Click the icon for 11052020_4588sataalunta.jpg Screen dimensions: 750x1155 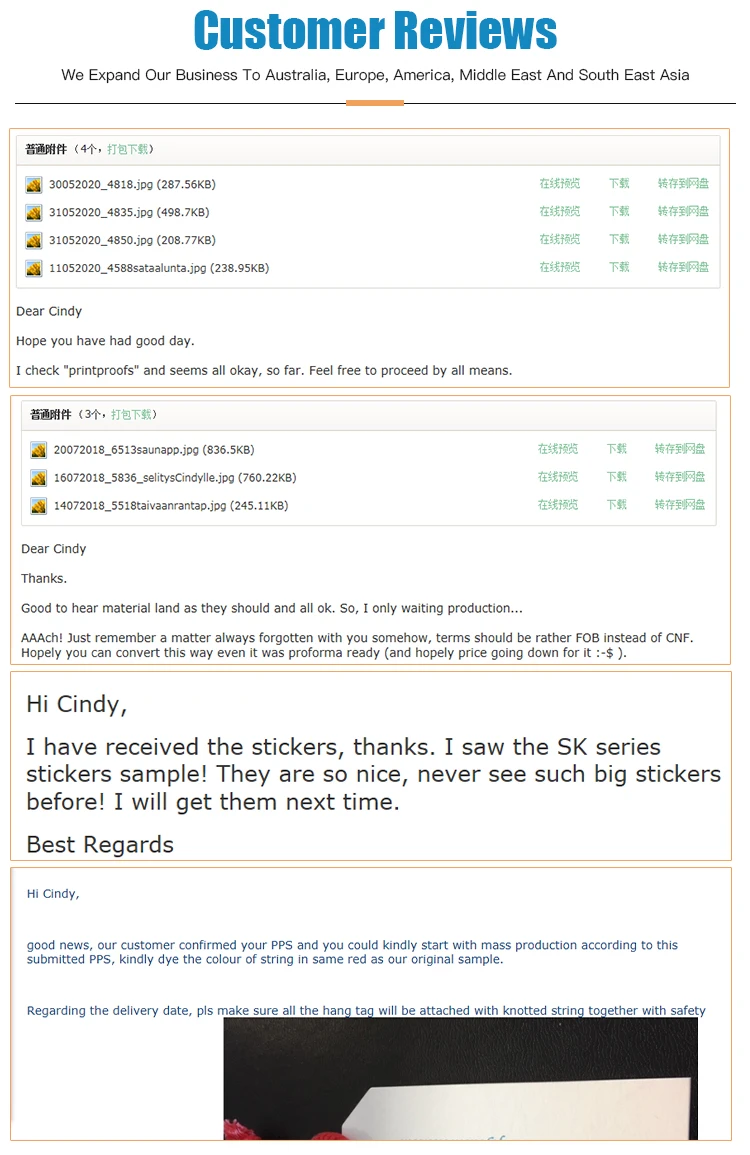coord(34,269)
